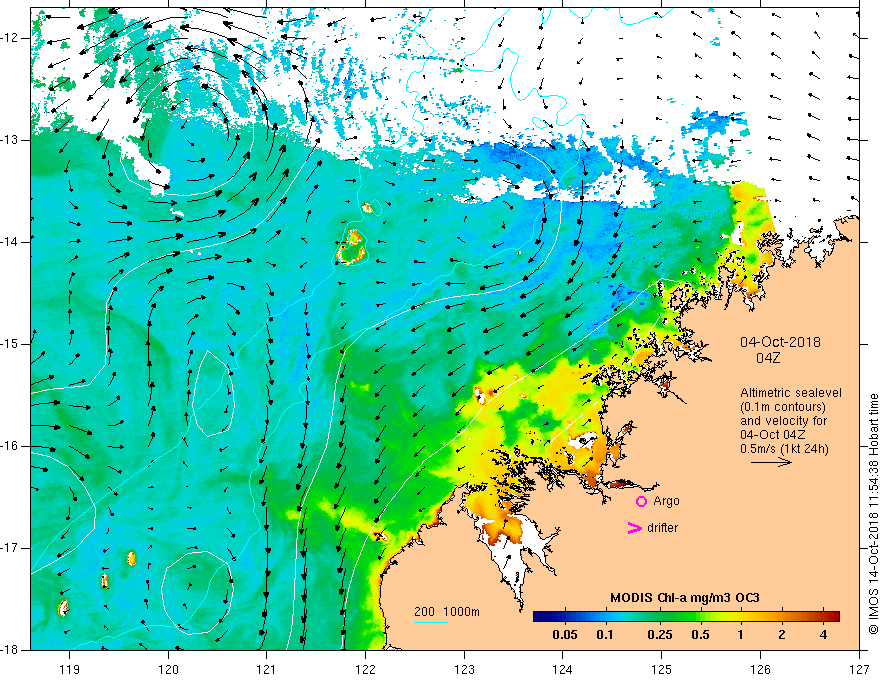Click the cyan depth contour legend line
Image resolution: width=880 pixels, height=680 pixels.
(x=431, y=622)
